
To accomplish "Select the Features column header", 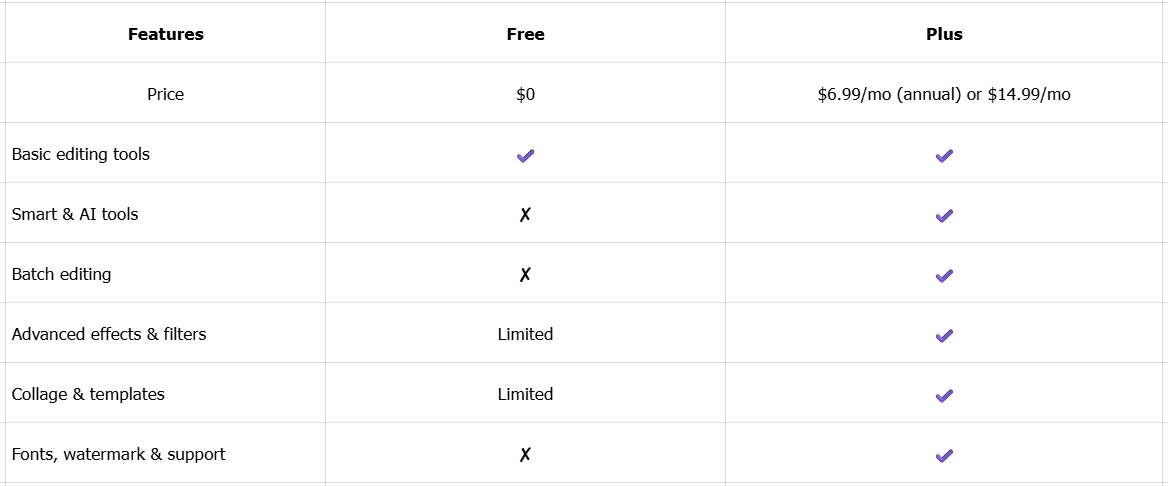I will click(x=166, y=34).
